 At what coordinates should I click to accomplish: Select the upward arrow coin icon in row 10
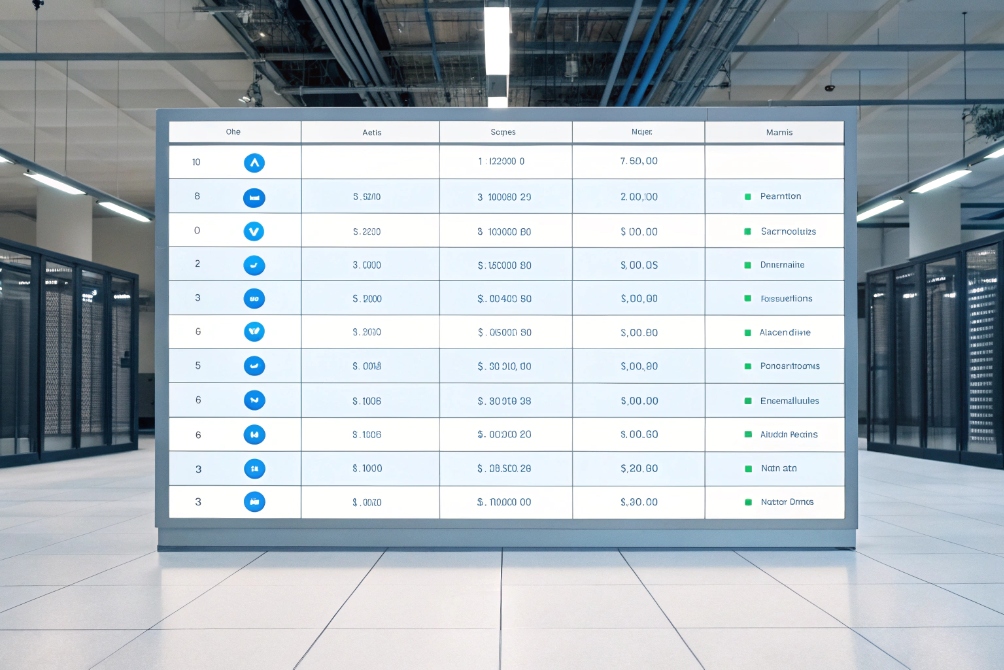253,161
